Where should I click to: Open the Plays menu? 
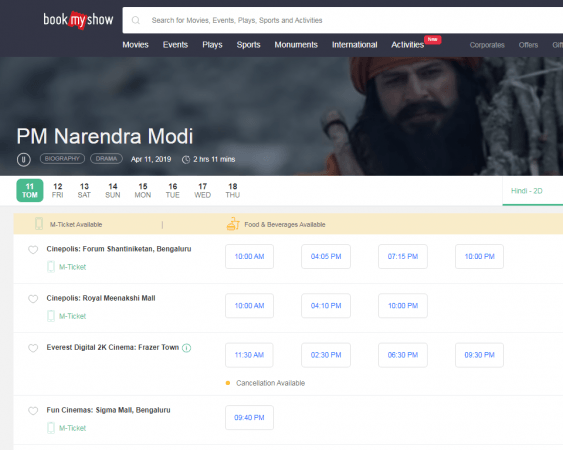click(212, 45)
